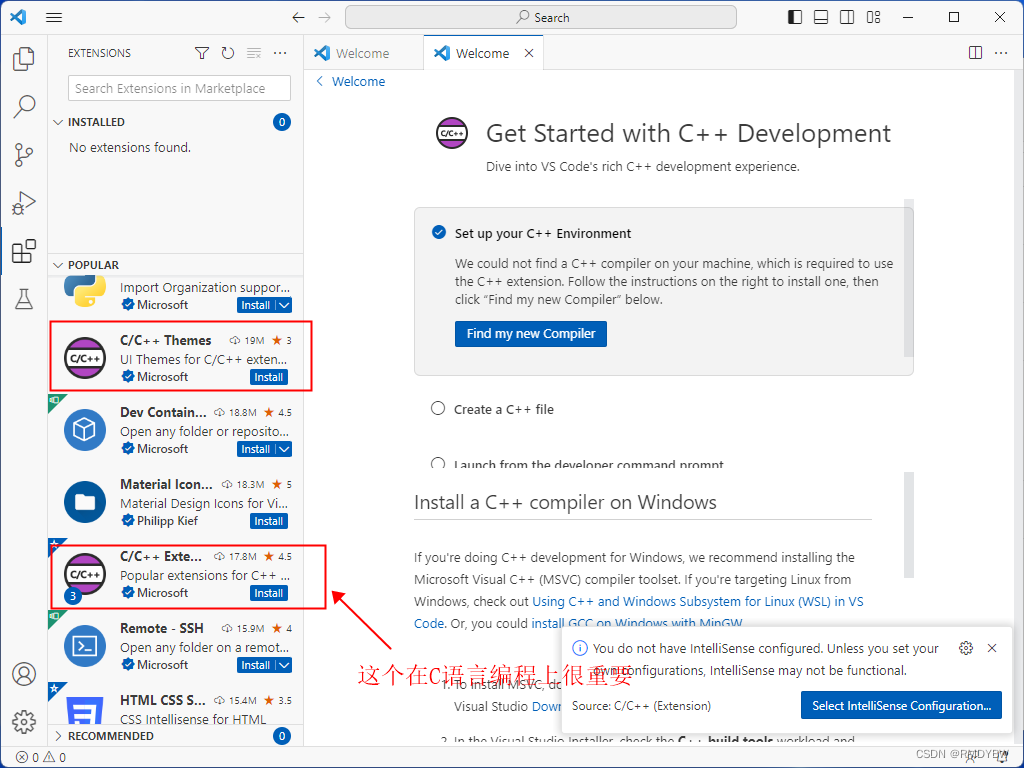Click Select IntelliSense Configuration button
Screen dimensions: 1024x768
[x=901, y=705]
